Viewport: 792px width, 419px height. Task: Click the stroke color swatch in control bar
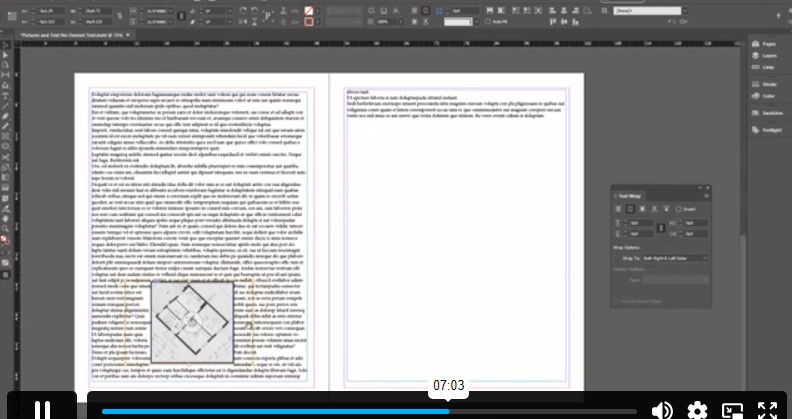[x=309, y=22]
